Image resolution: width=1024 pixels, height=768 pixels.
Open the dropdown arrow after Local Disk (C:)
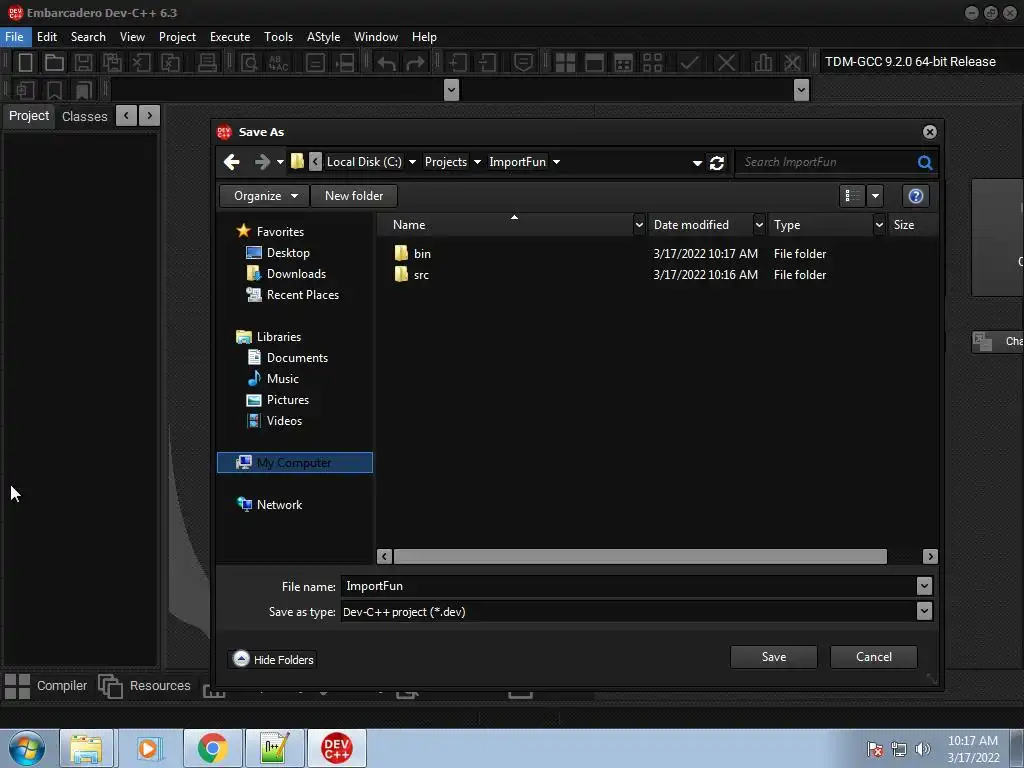[412, 162]
